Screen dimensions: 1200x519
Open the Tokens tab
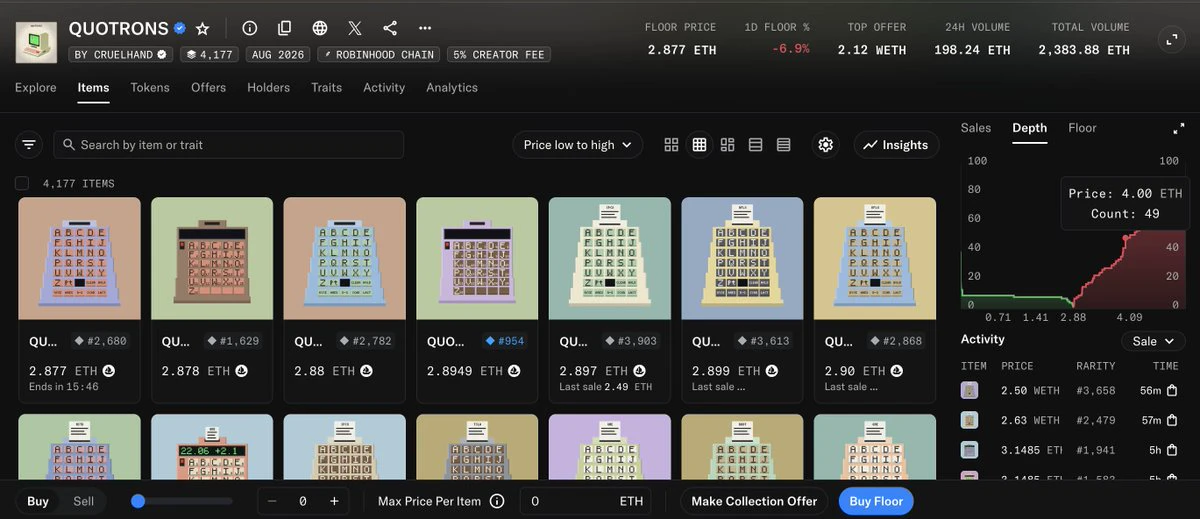(150, 87)
